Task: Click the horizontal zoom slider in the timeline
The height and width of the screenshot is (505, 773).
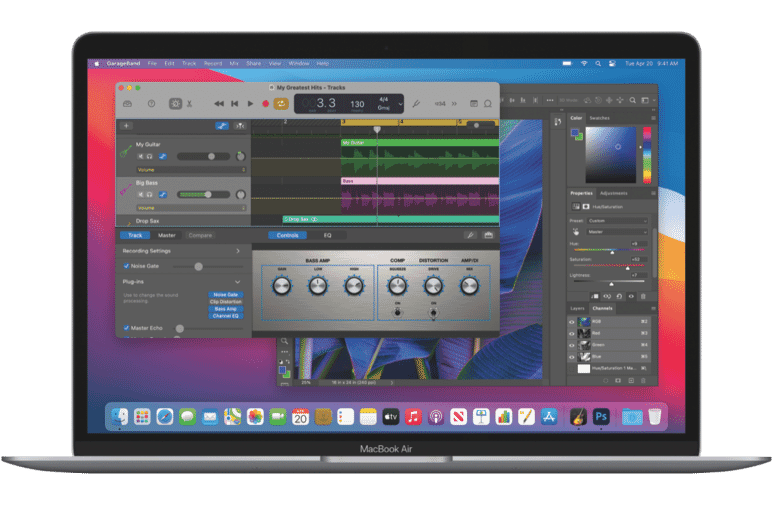Action: [x=481, y=125]
